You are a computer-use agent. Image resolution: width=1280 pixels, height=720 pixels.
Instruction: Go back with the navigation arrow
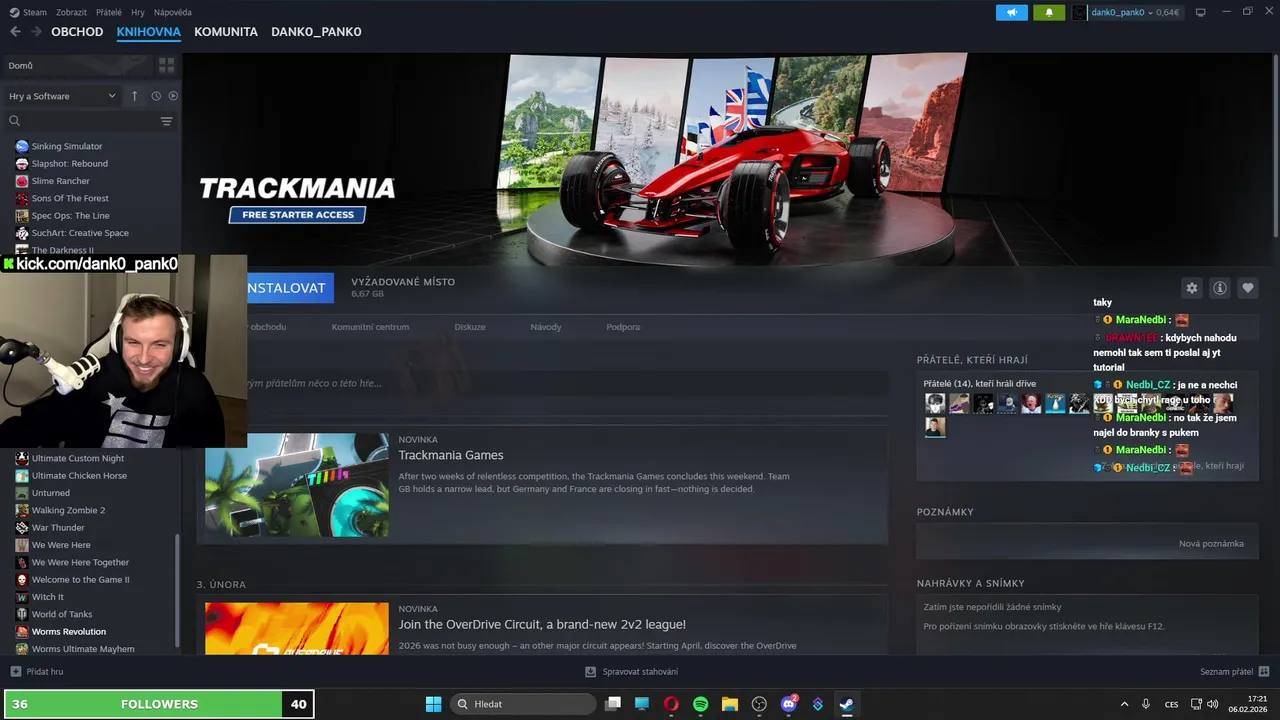15,32
